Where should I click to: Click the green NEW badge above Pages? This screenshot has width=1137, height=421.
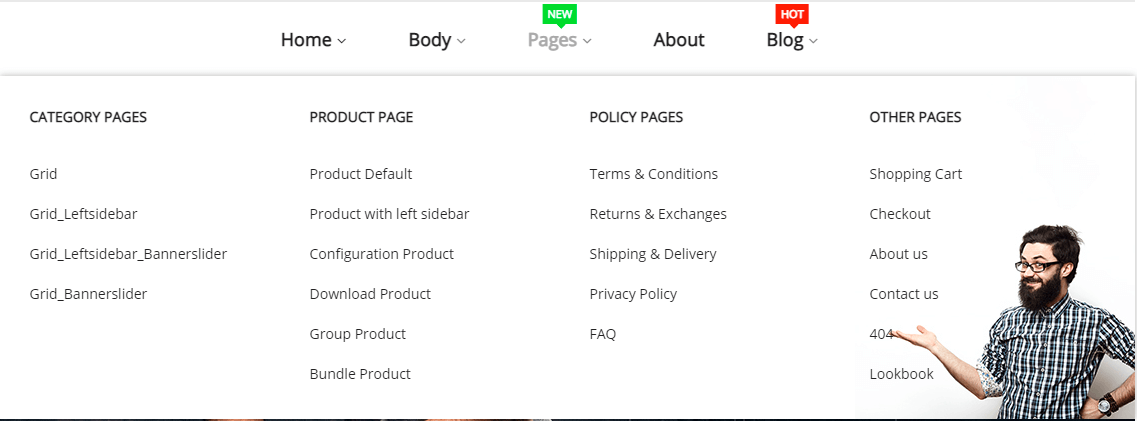[560, 14]
